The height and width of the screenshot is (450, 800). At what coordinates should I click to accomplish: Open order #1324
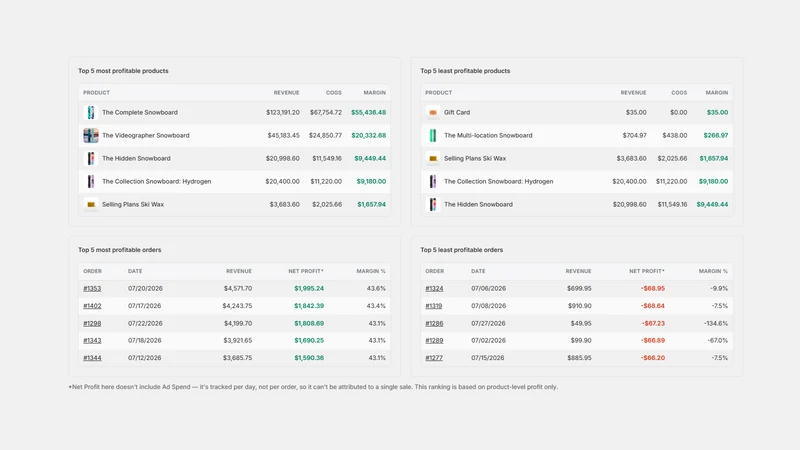(x=434, y=288)
